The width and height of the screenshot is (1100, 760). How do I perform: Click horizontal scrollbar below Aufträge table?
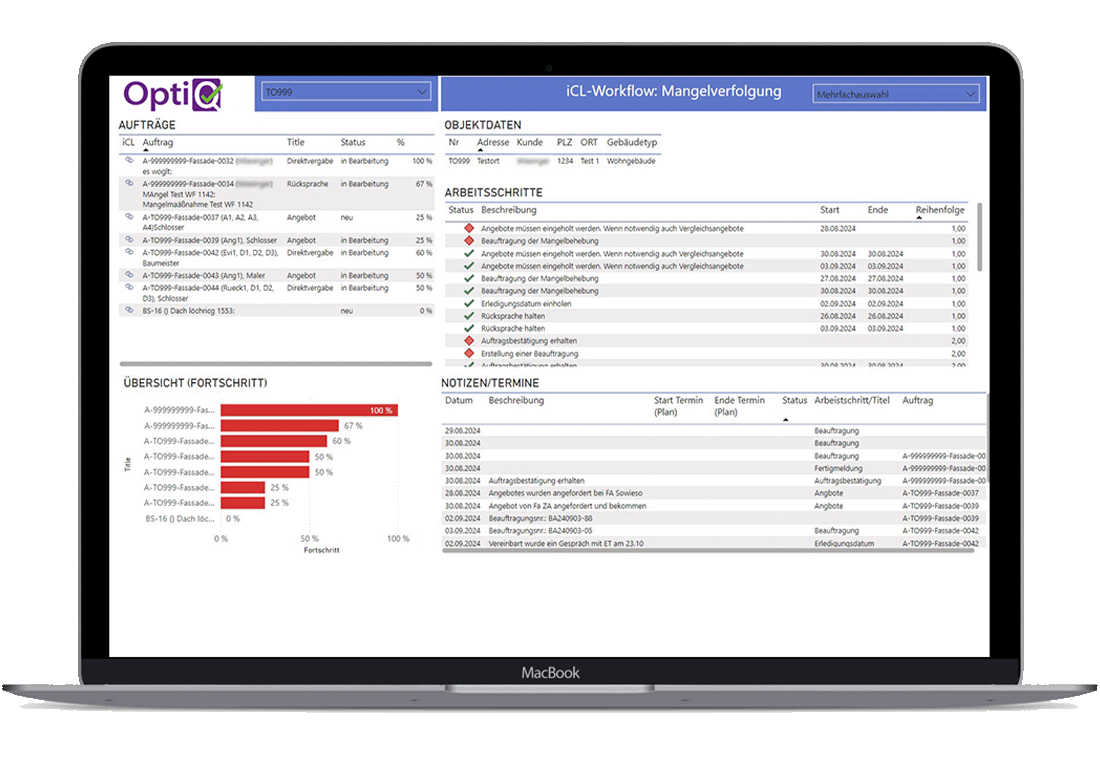(x=262, y=364)
